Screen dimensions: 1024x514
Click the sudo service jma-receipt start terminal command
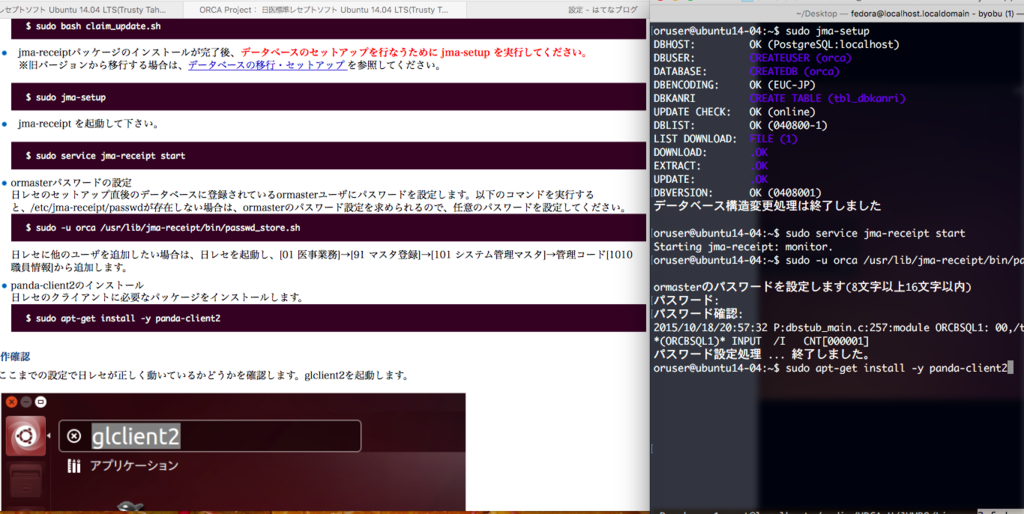pos(876,233)
